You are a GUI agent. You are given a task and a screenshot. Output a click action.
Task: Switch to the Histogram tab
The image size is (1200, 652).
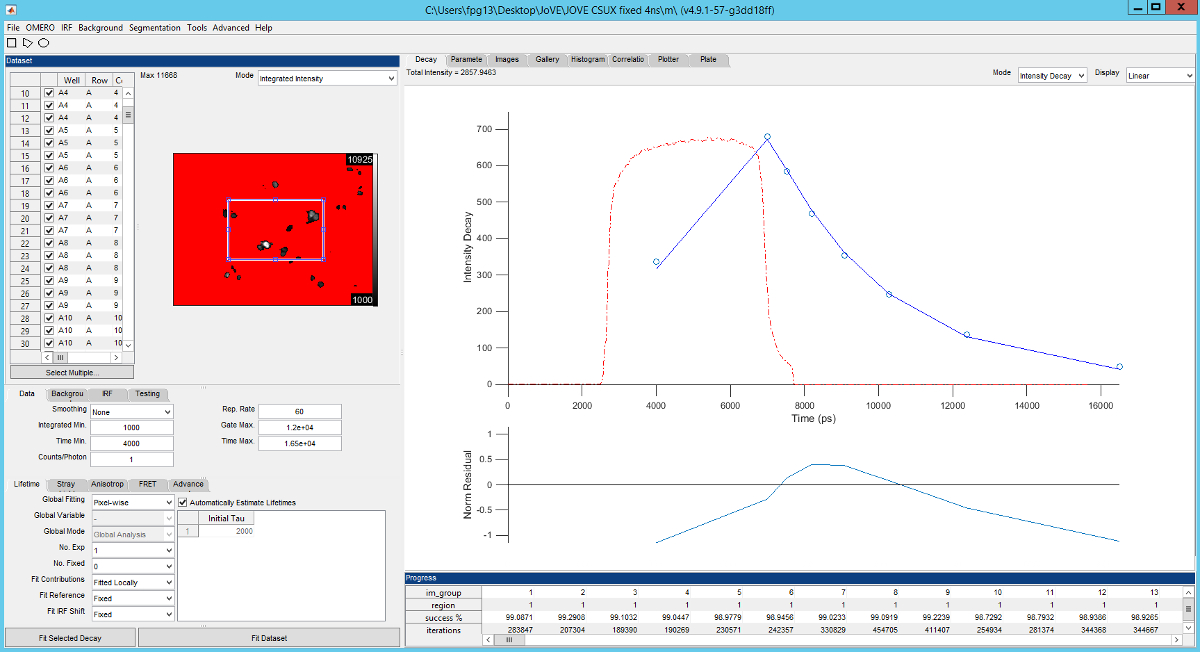point(588,60)
